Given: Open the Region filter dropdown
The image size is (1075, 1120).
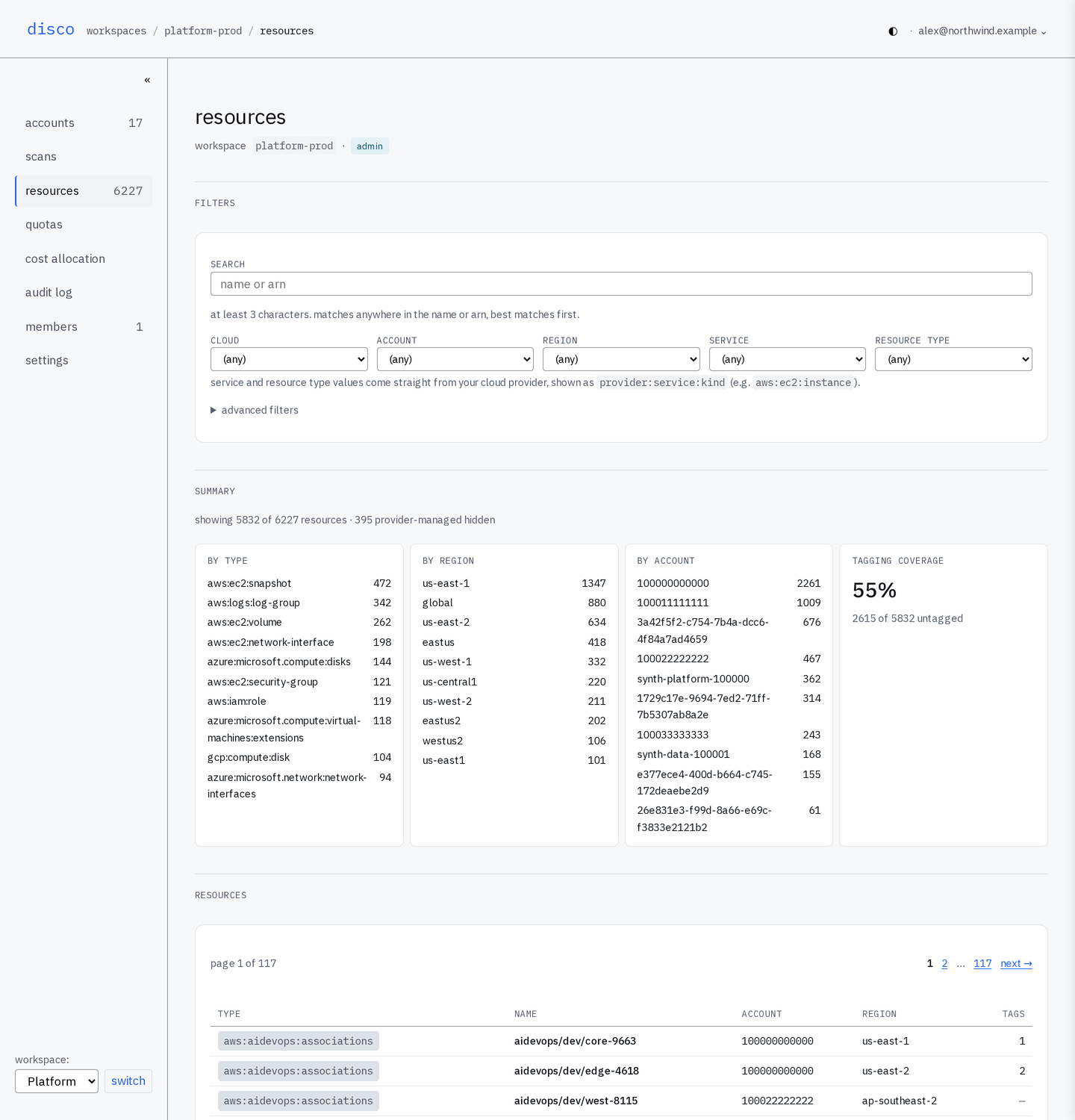Looking at the screenshot, I should click(621, 359).
